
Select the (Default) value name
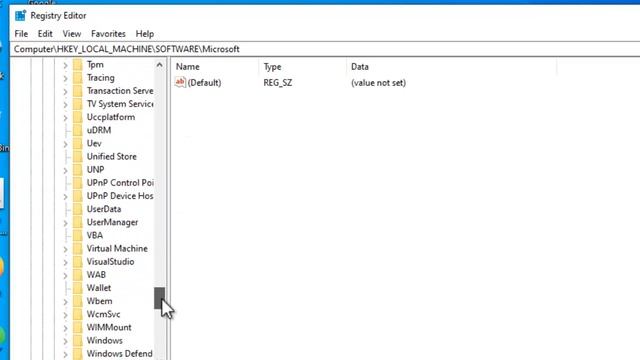coord(204,83)
